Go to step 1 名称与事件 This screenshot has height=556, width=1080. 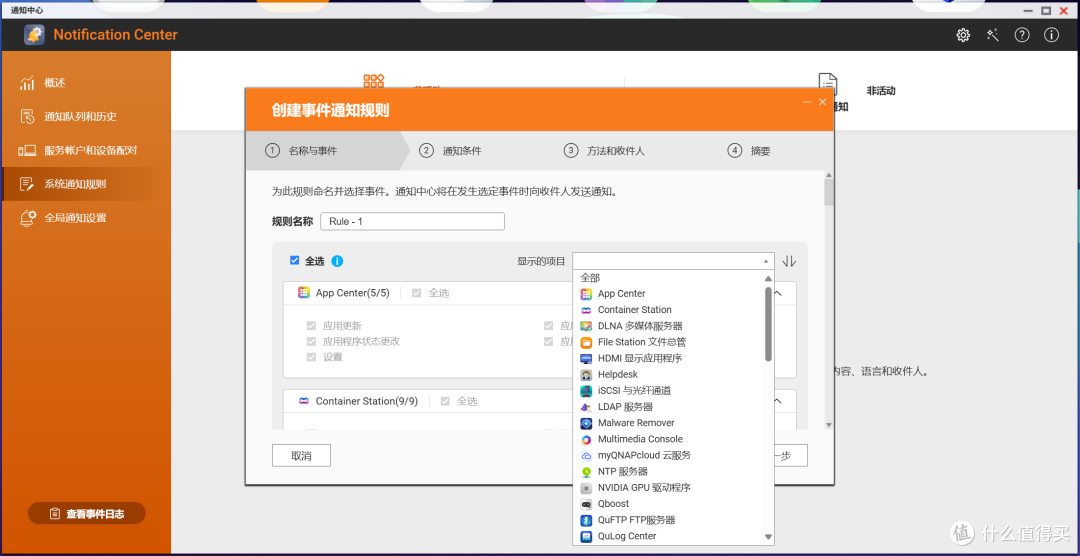tap(303, 151)
